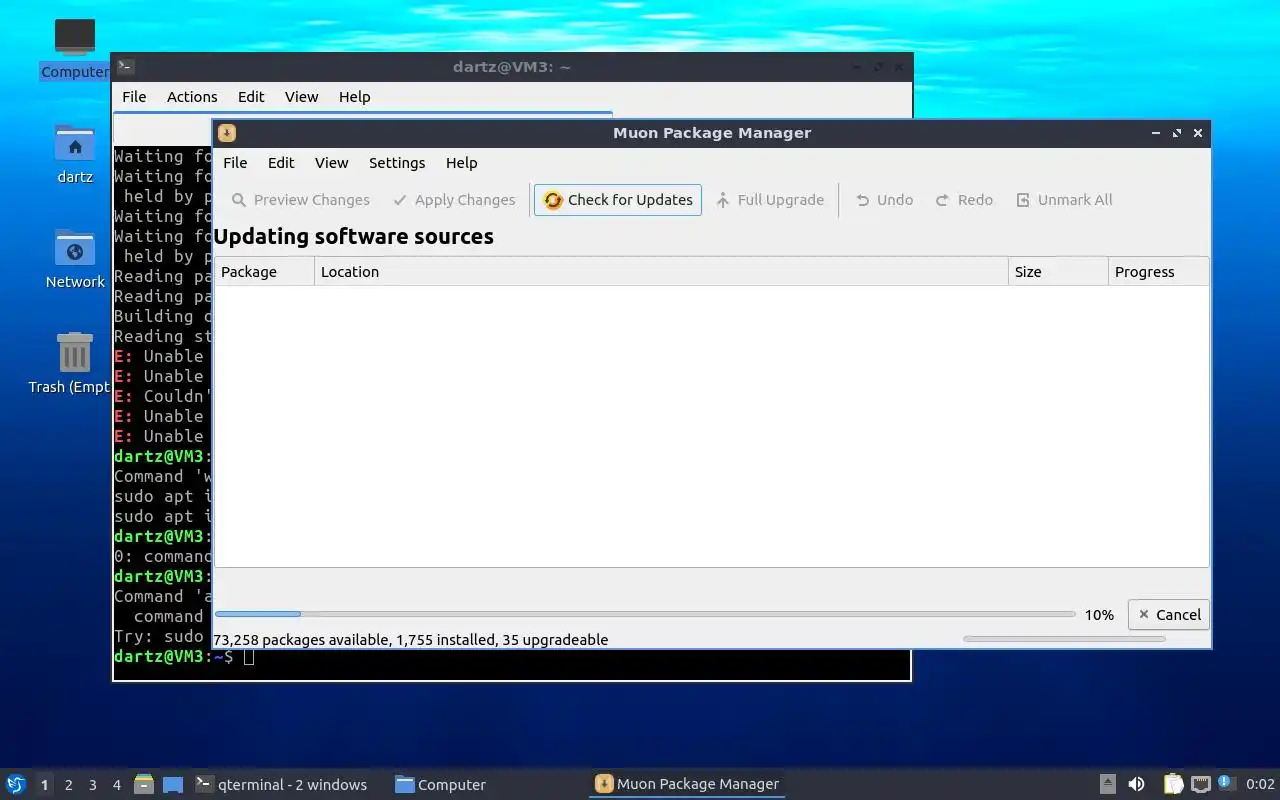Image resolution: width=1280 pixels, height=800 pixels.
Task: Select the dartz home folder desktop icon
Action: tap(75, 154)
